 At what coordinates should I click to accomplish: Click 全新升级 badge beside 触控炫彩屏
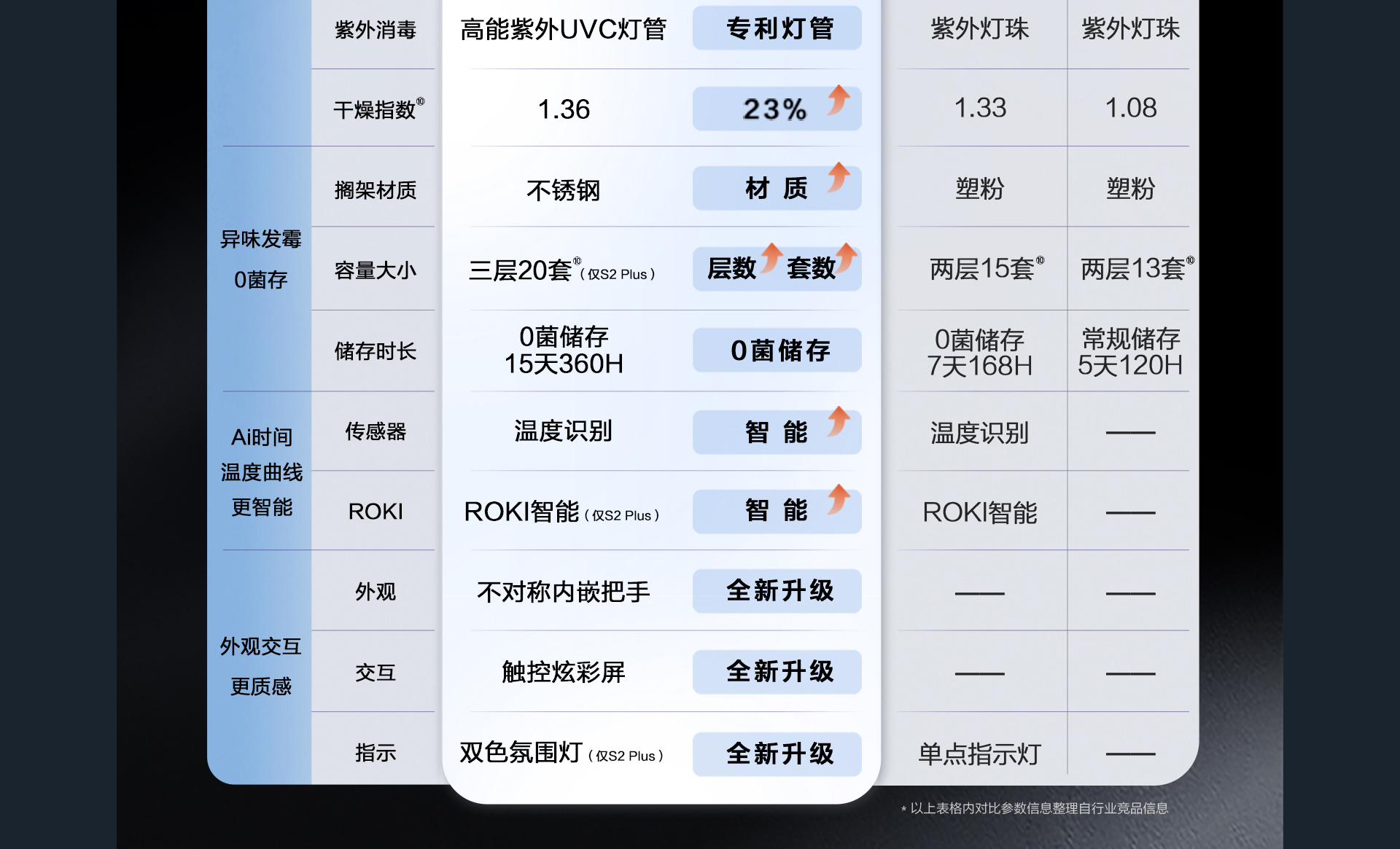777,672
